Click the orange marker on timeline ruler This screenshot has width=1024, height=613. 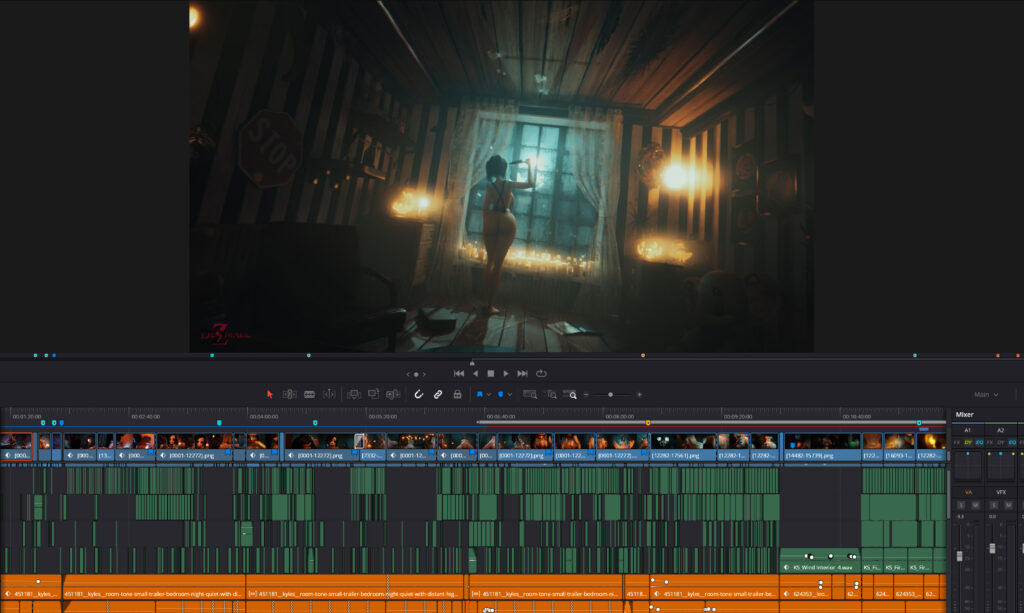(x=648, y=423)
